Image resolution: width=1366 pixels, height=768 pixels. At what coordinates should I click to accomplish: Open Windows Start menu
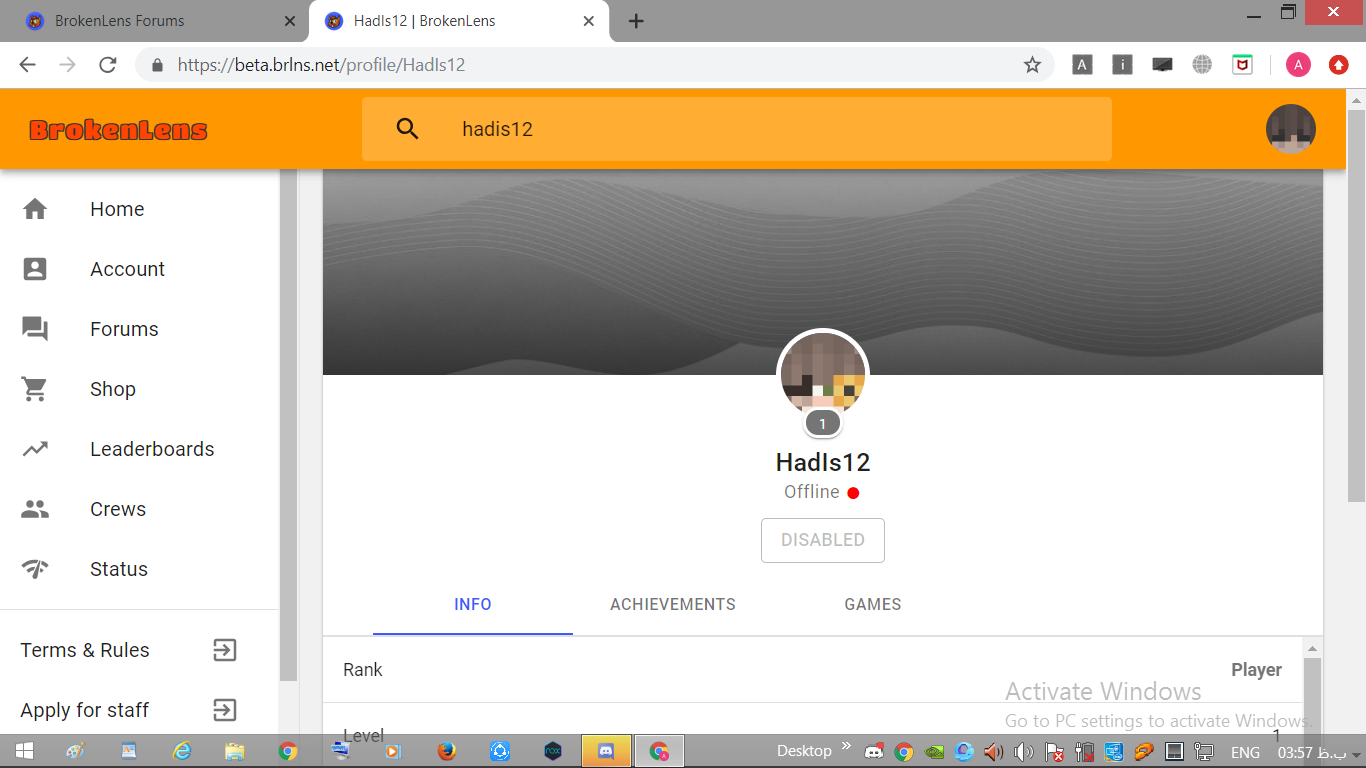coord(24,751)
